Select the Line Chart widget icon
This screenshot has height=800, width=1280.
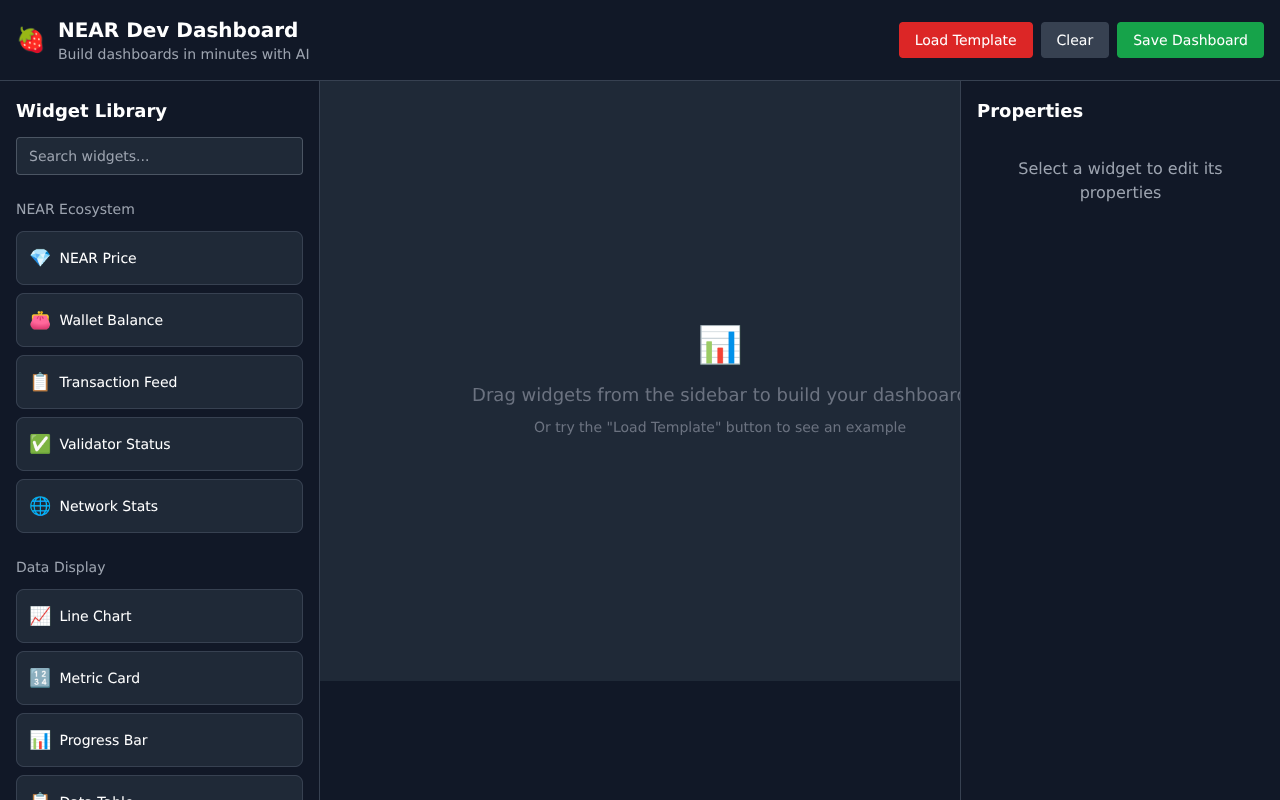pyautogui.click(x=39, y=616)
